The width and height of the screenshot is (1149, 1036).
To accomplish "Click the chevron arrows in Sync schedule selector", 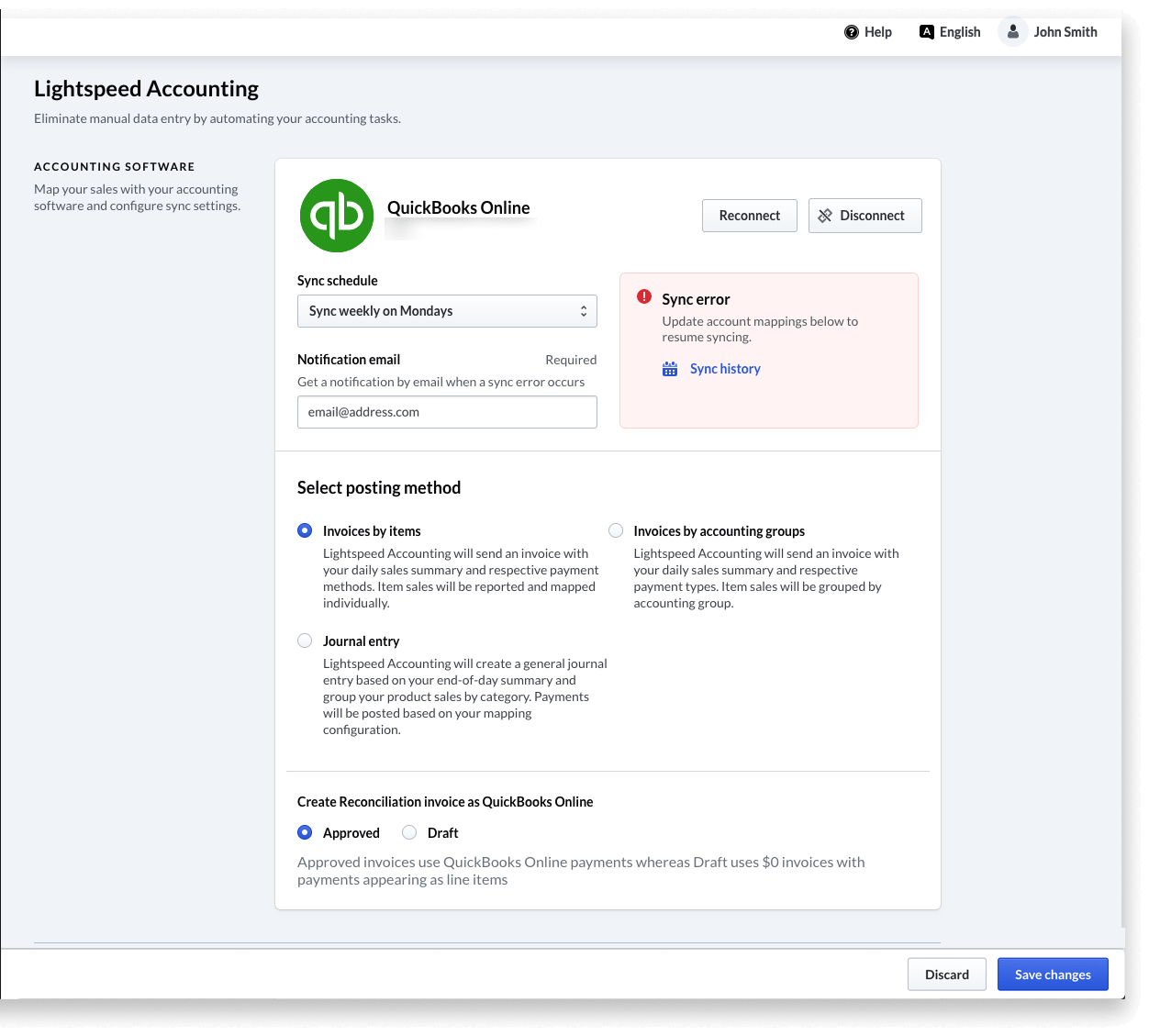I will pyautogui.click(x=584, y=310).
